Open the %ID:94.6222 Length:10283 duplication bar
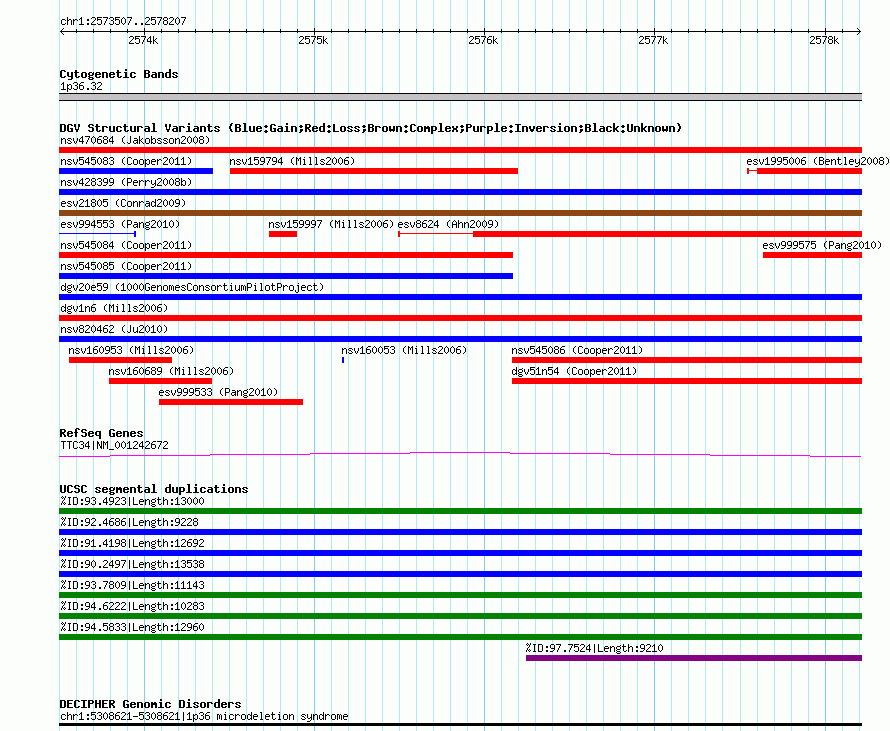Screen dimensions: 890x731 point(460,616)
